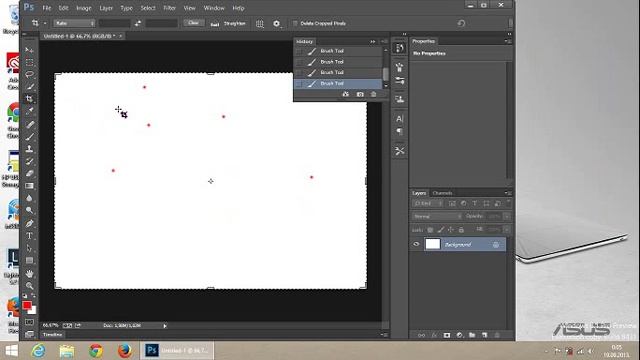Image resolution: width=640 pixels, height=360 pixels.
Task: Select the Hand tool
Action: [29, 273]
